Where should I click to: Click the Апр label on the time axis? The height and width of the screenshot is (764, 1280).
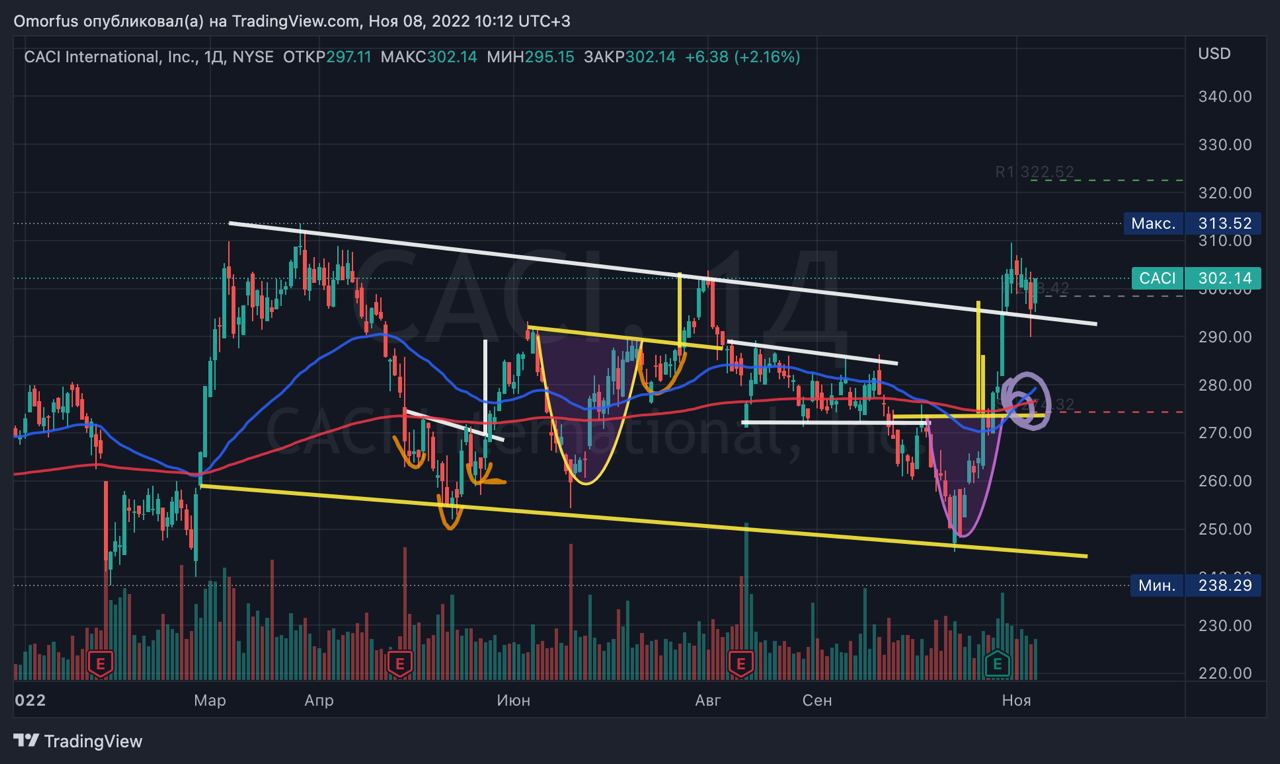(318, 701)
